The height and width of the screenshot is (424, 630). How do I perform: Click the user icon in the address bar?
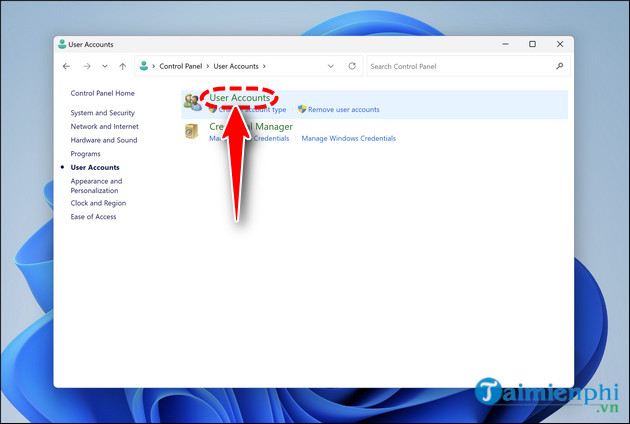[x=144, y=66]
